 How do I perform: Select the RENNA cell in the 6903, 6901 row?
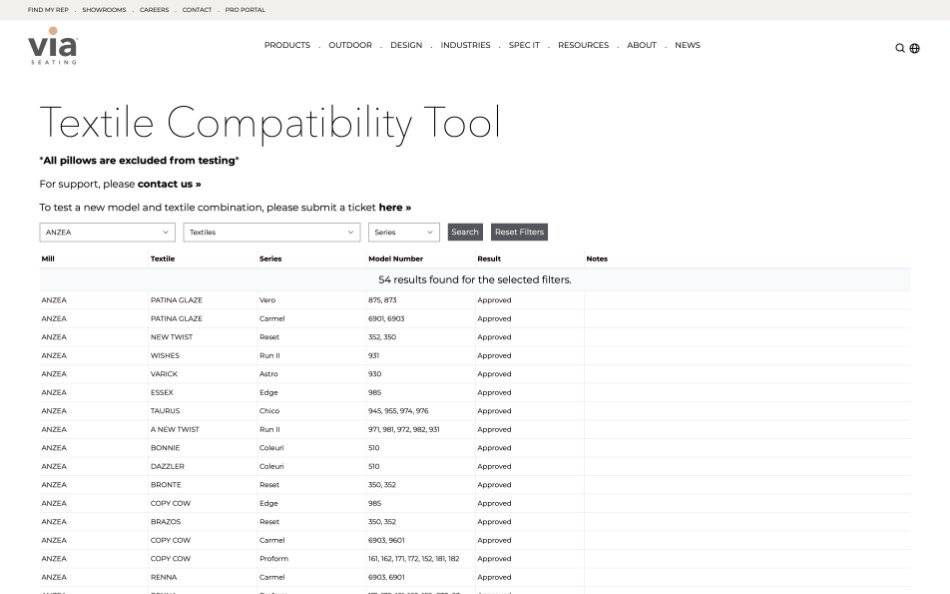[x=164, y=578]
